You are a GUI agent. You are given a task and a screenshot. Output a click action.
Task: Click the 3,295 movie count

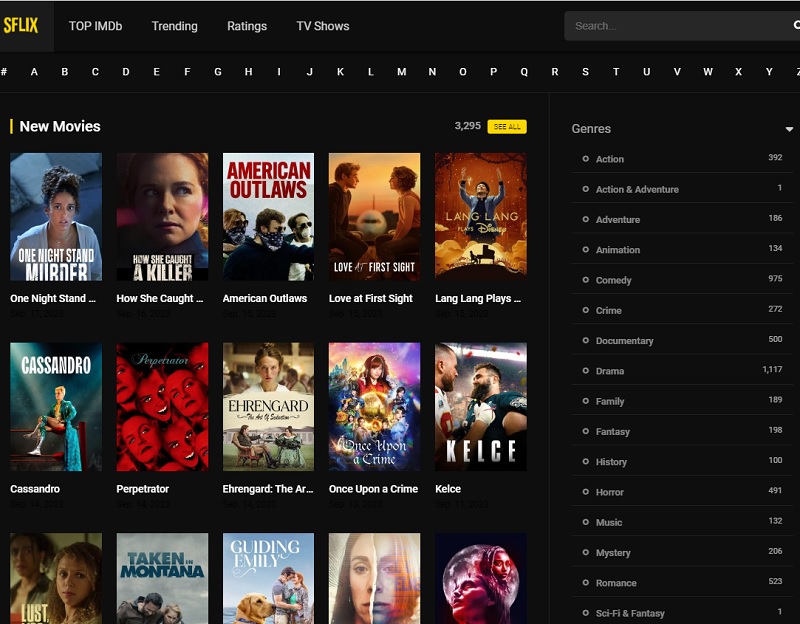[468, 126]
